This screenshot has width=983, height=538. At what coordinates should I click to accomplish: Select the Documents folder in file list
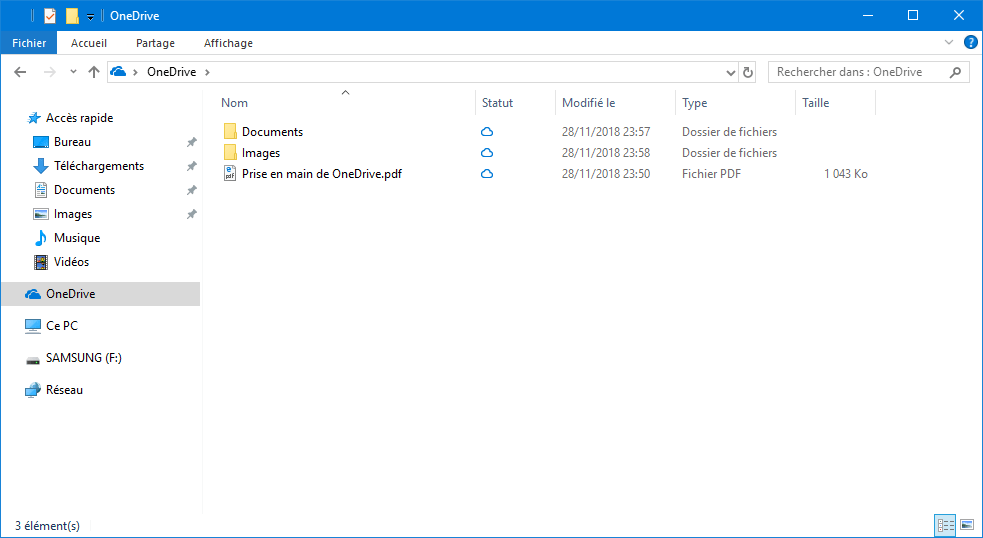tap(272, 132)
